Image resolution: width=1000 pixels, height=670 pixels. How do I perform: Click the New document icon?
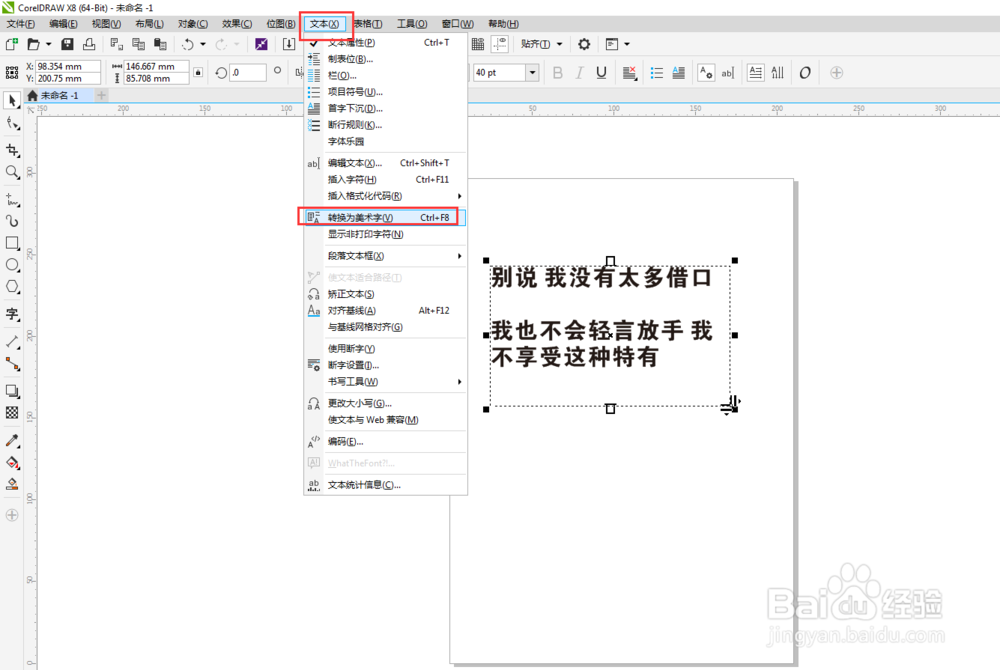pos(11,44)
